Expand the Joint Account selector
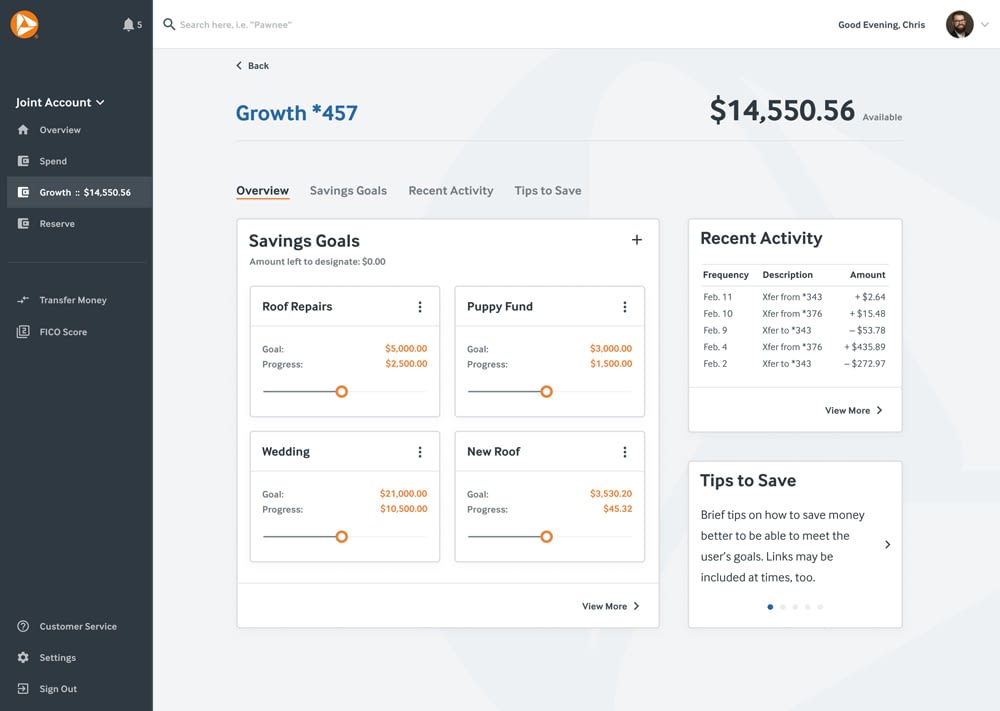Image resolution: width=1000 pixels, height=711 pixels. (60, 102)
